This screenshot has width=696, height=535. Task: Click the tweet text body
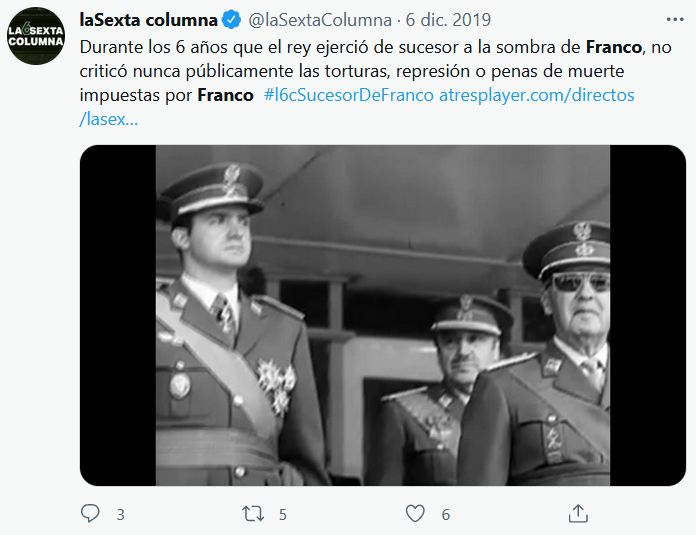tap(376, 83)
